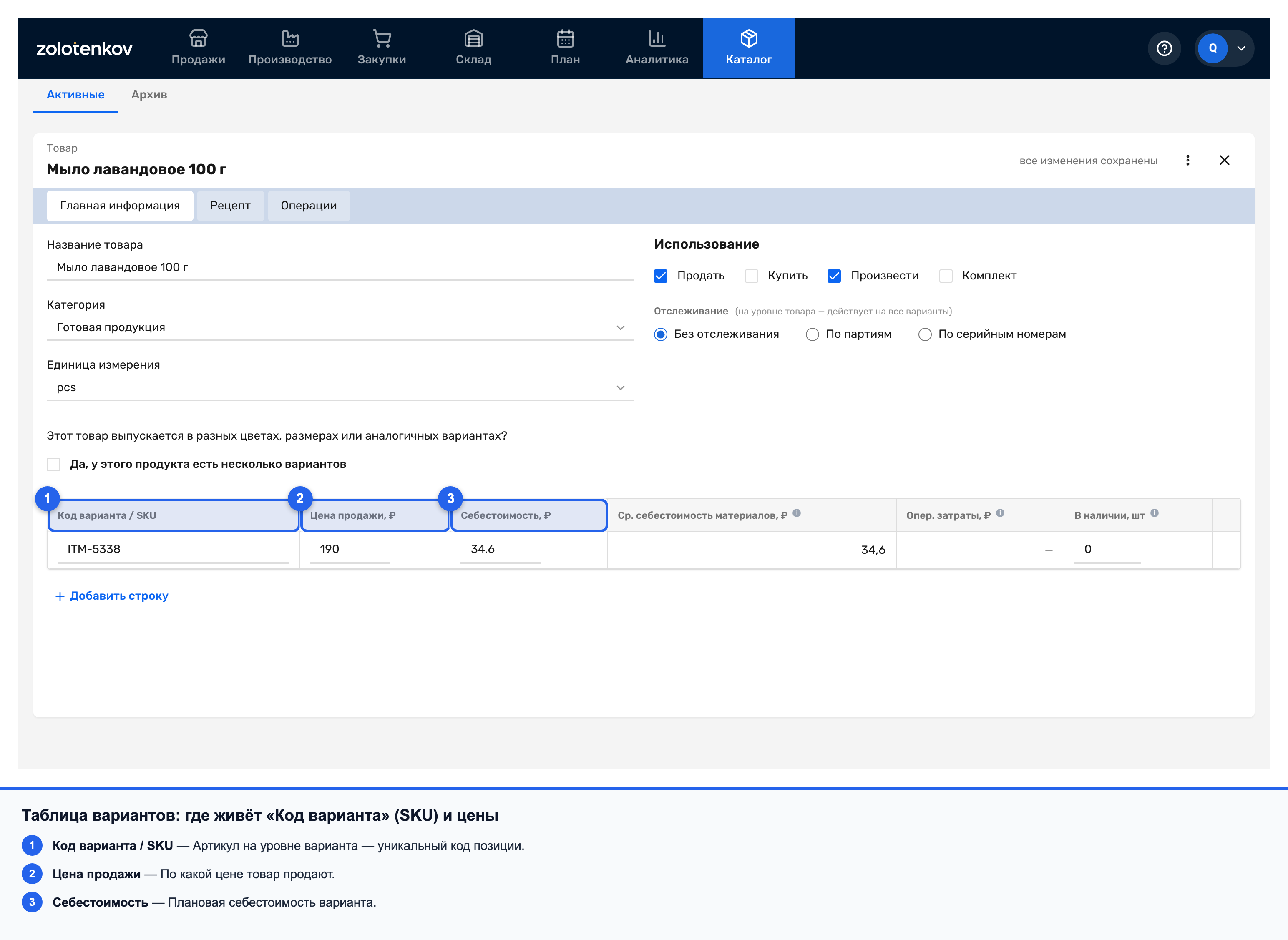Click Добавить строку link
The height and width of the screenshot is (940, 1288).
[111, 596]
